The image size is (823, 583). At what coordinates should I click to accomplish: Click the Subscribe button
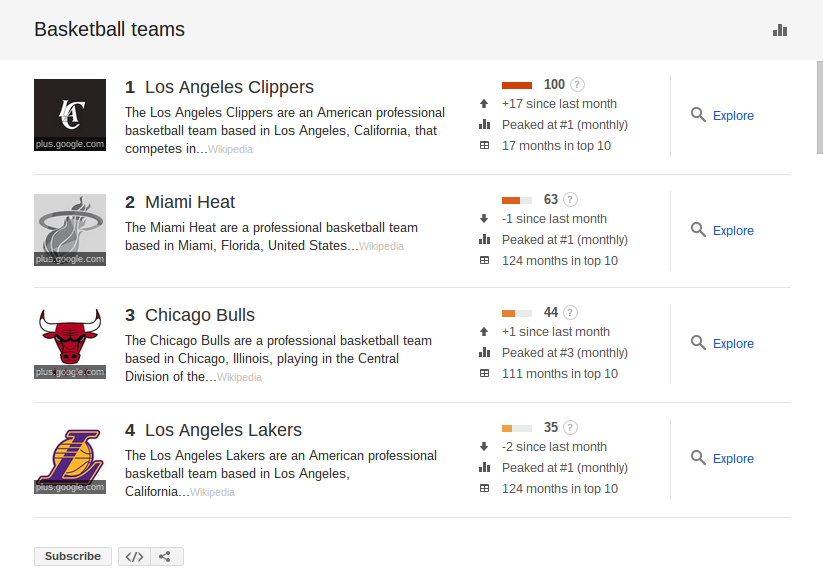[x=73, y=556]
